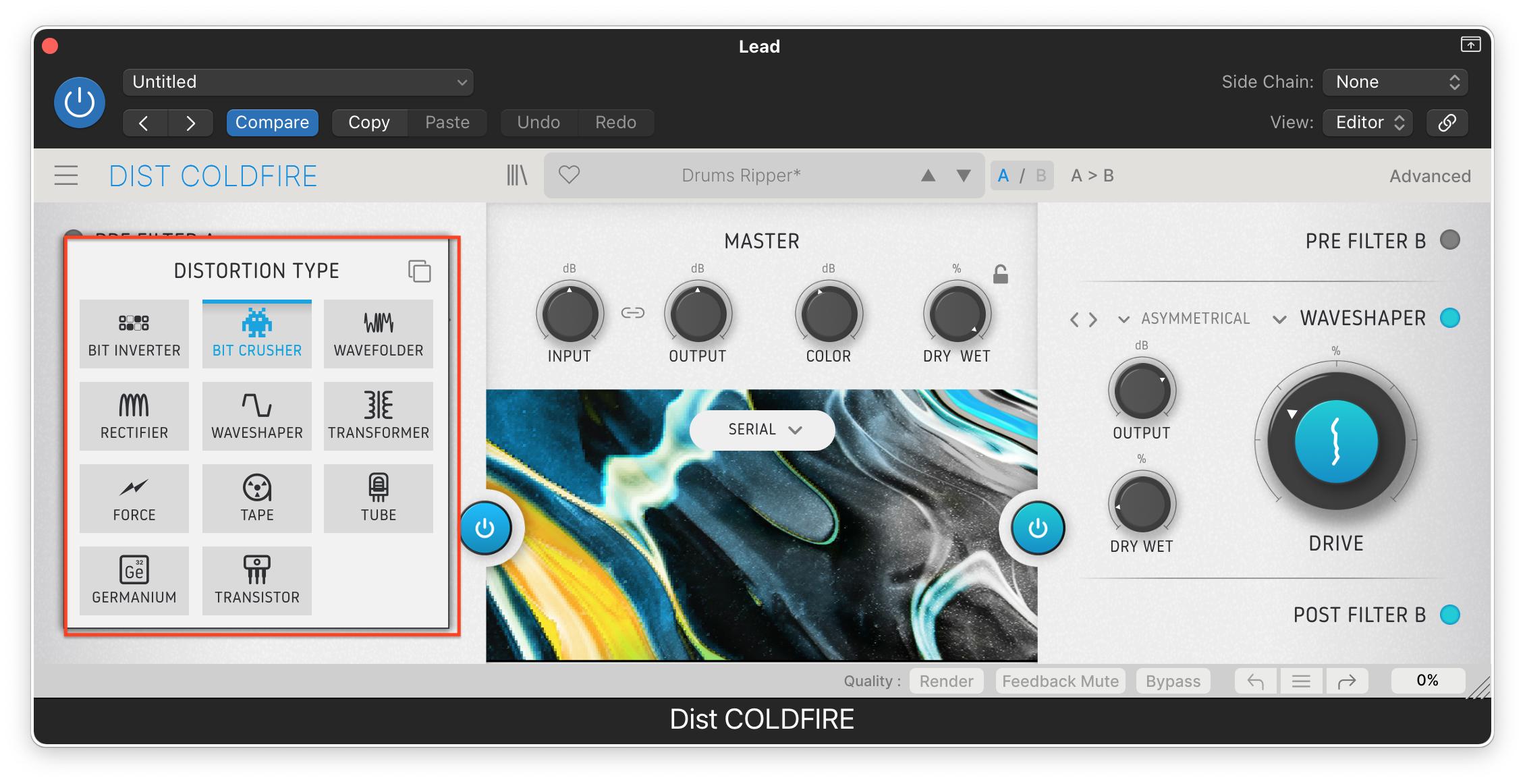Click the Redo button in header
1525x784 pixels.
[x=616, y=122]
